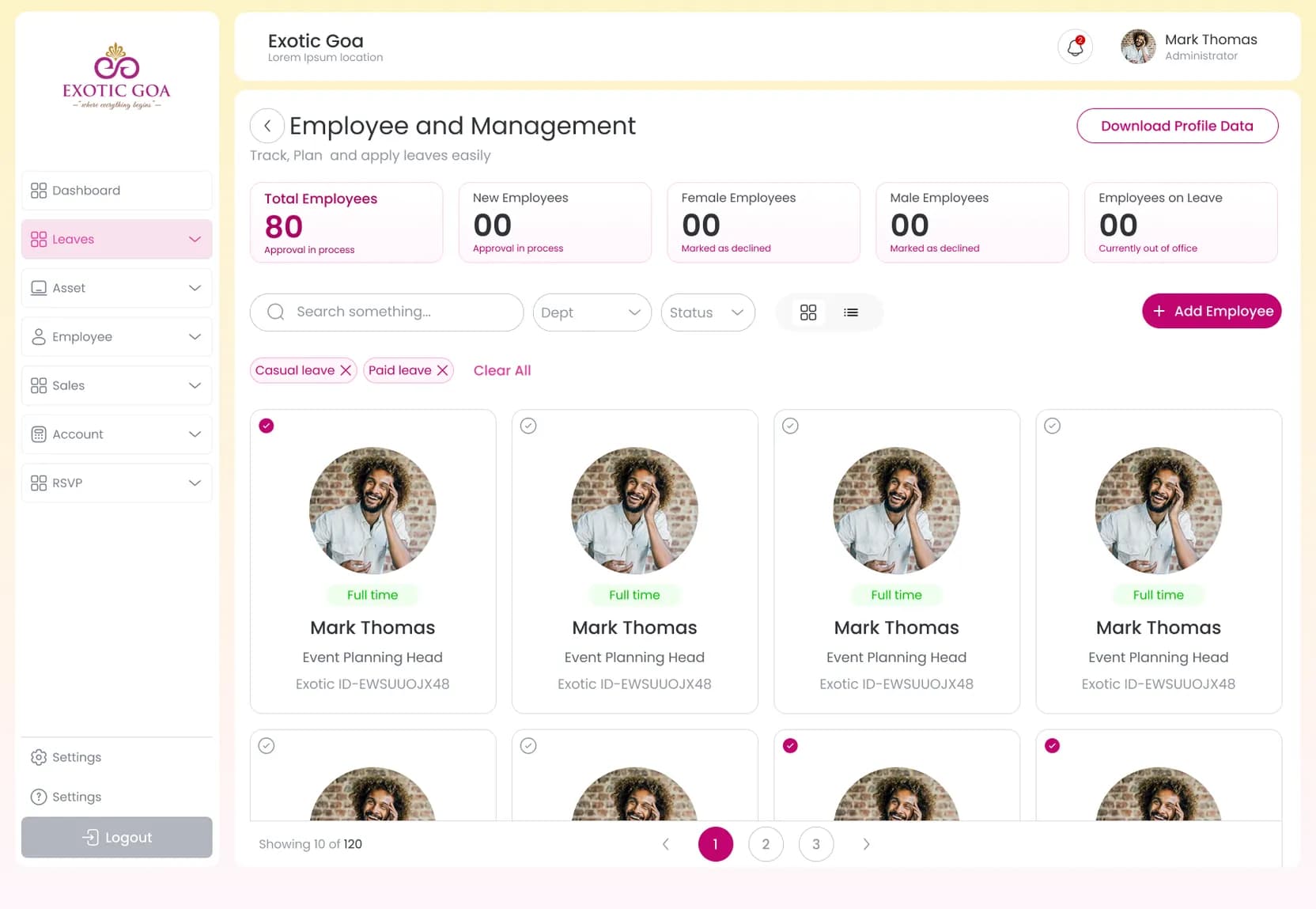Click the Download Profile Data button
Viewport: 1316px width, 909px height.
pos(1177,126)
